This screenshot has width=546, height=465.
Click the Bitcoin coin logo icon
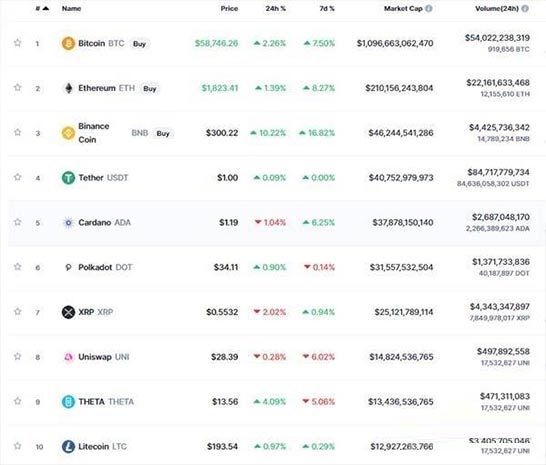click(68, 44)
